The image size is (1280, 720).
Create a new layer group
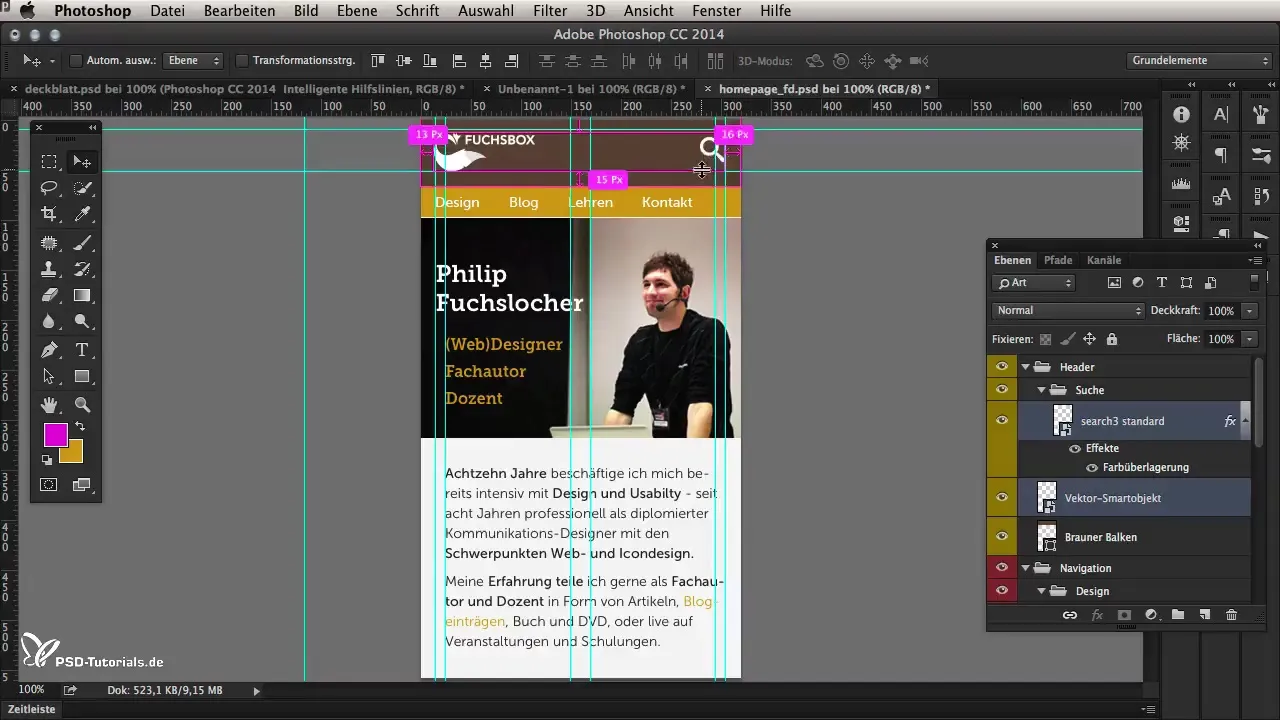pyautogui.click(x=1177, y=615)
